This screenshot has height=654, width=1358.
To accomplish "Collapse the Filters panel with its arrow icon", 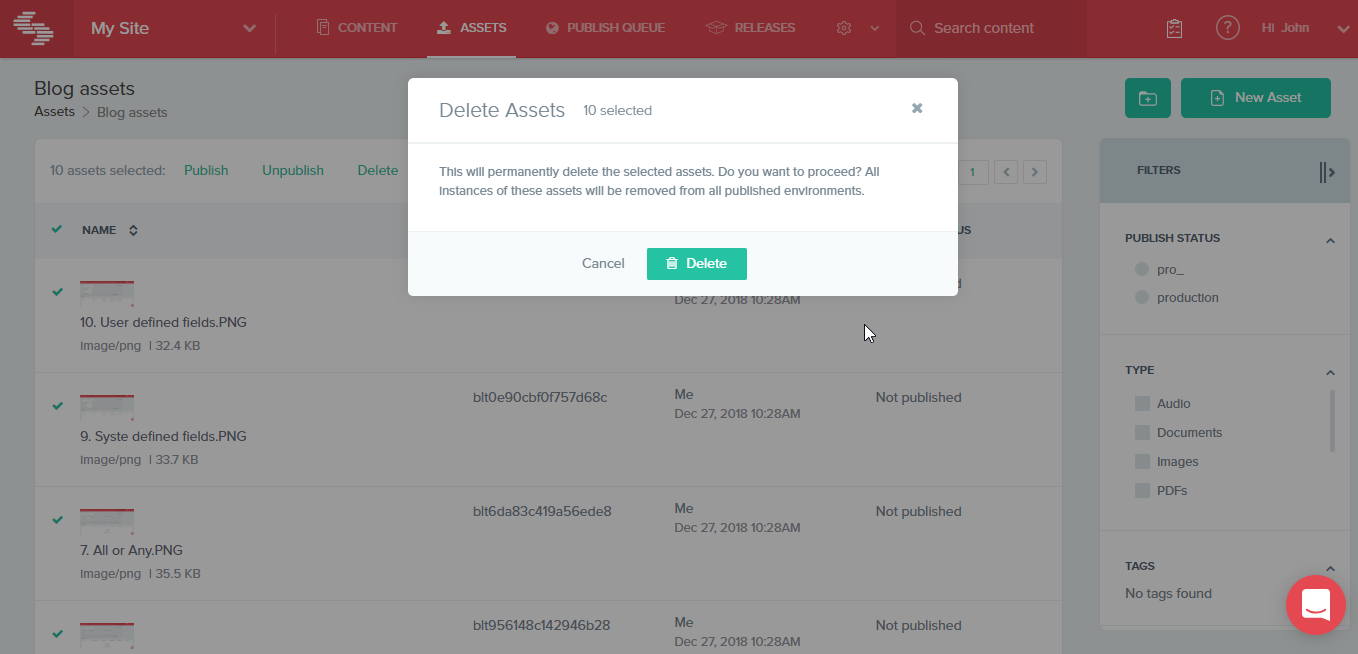I will pyautogui.click(x=1327, y=171).
